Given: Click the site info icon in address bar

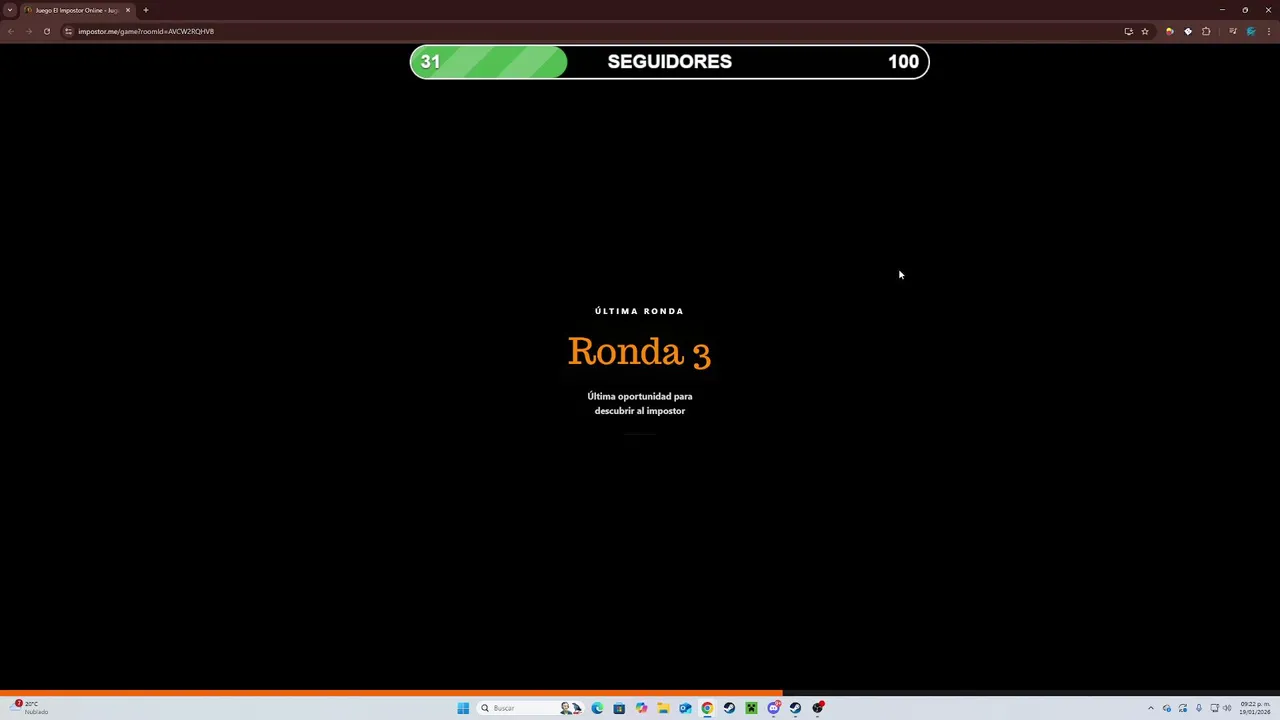Looking at the screenshot, I should [68, 31].
